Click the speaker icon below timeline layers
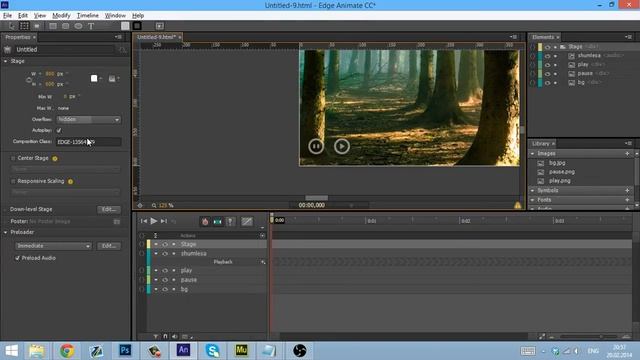Viewport: 640px width, 360px height. [175, 336]
